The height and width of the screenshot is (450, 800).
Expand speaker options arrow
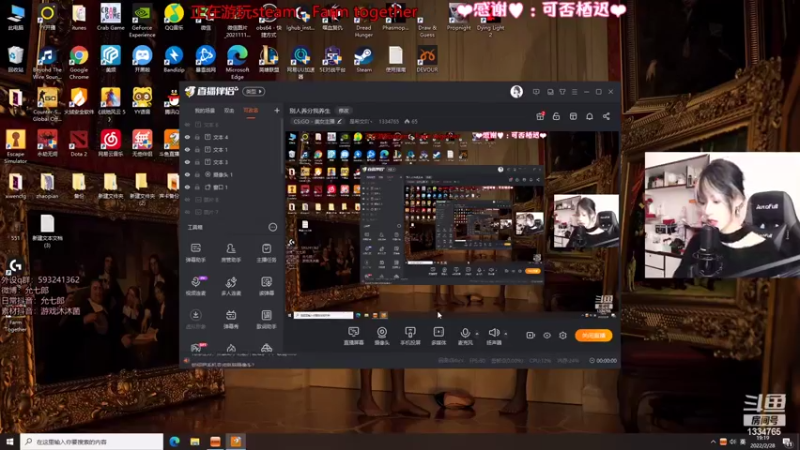(x=506, y=334)
